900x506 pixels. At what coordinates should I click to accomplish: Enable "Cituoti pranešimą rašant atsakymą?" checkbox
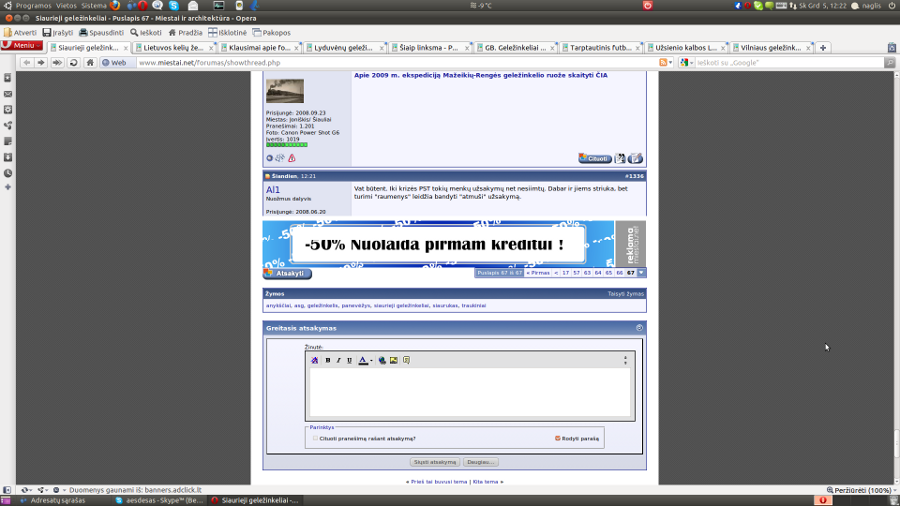[x=315, y=438]
